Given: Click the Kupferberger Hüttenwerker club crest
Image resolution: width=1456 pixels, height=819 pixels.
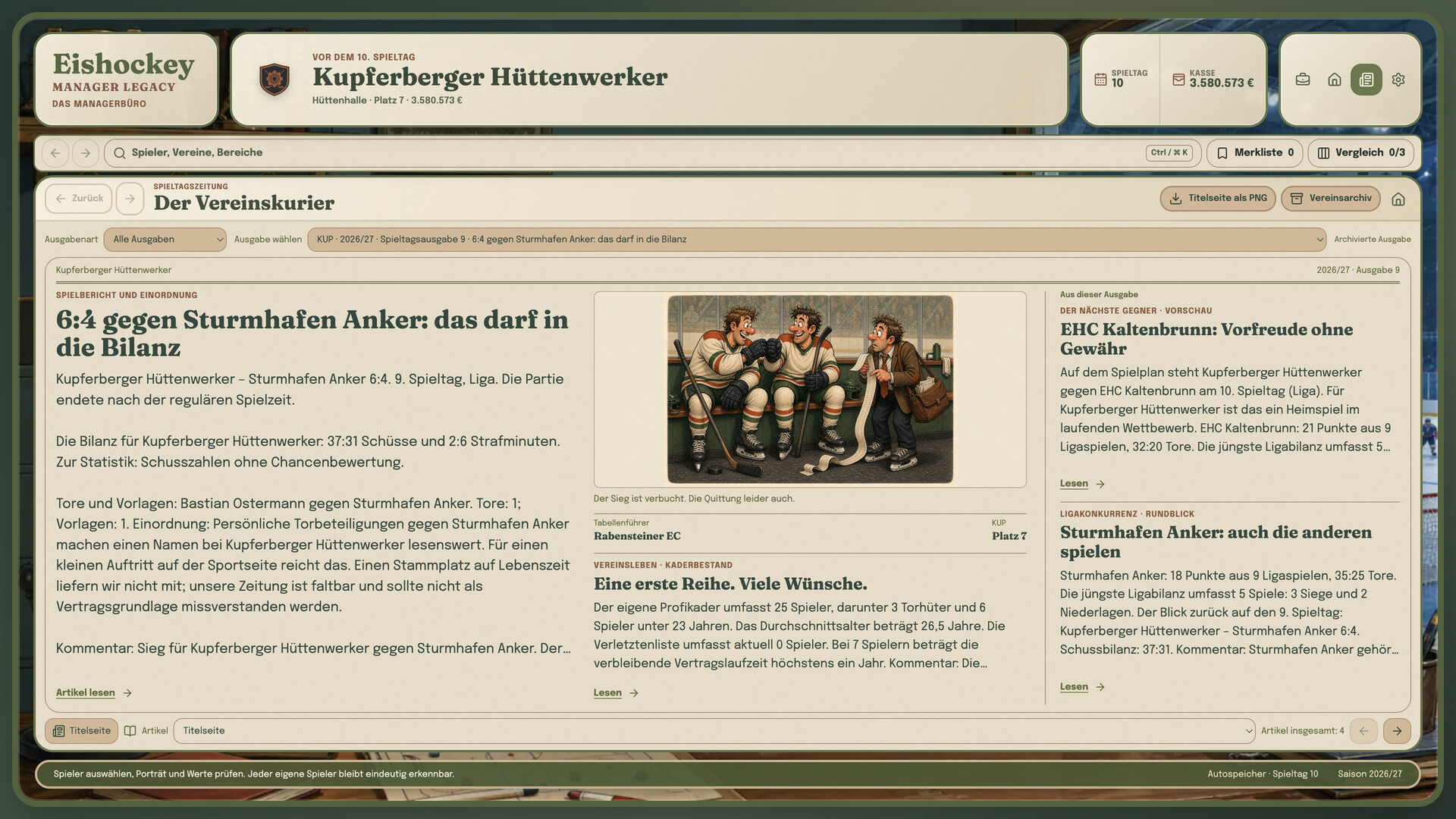Looking at the screenshot, I should (x=275, y=79).
